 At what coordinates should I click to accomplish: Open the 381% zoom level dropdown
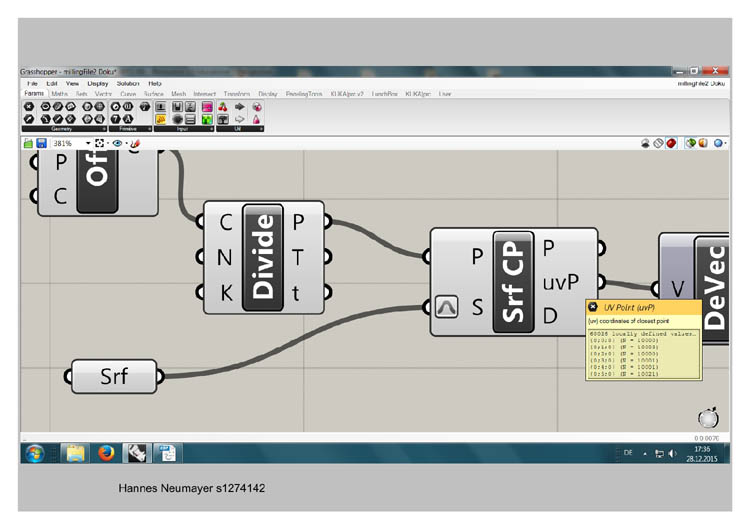(88, 143)
